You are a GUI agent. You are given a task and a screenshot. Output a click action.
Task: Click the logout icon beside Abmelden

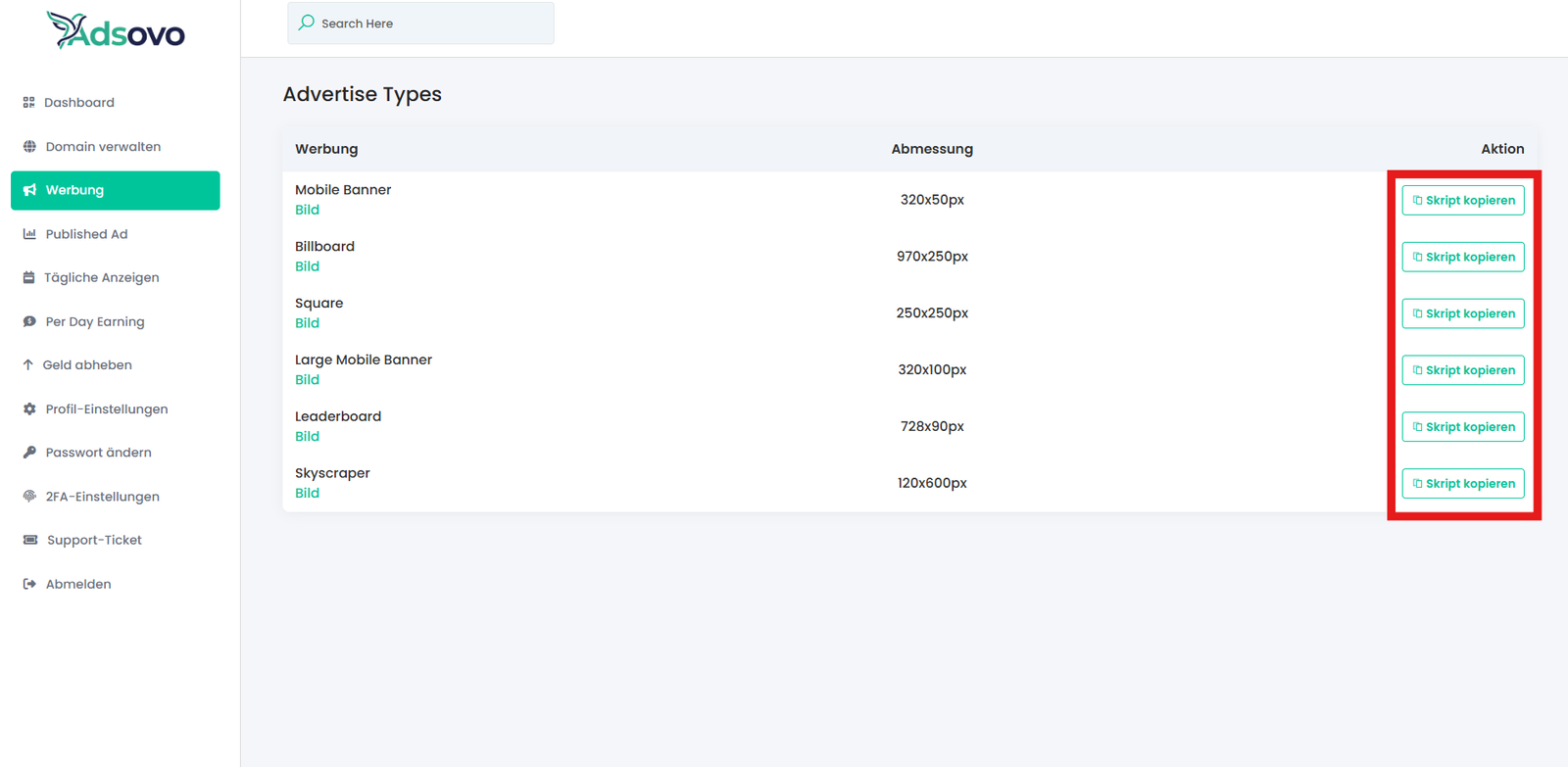[x=29, y=584]
